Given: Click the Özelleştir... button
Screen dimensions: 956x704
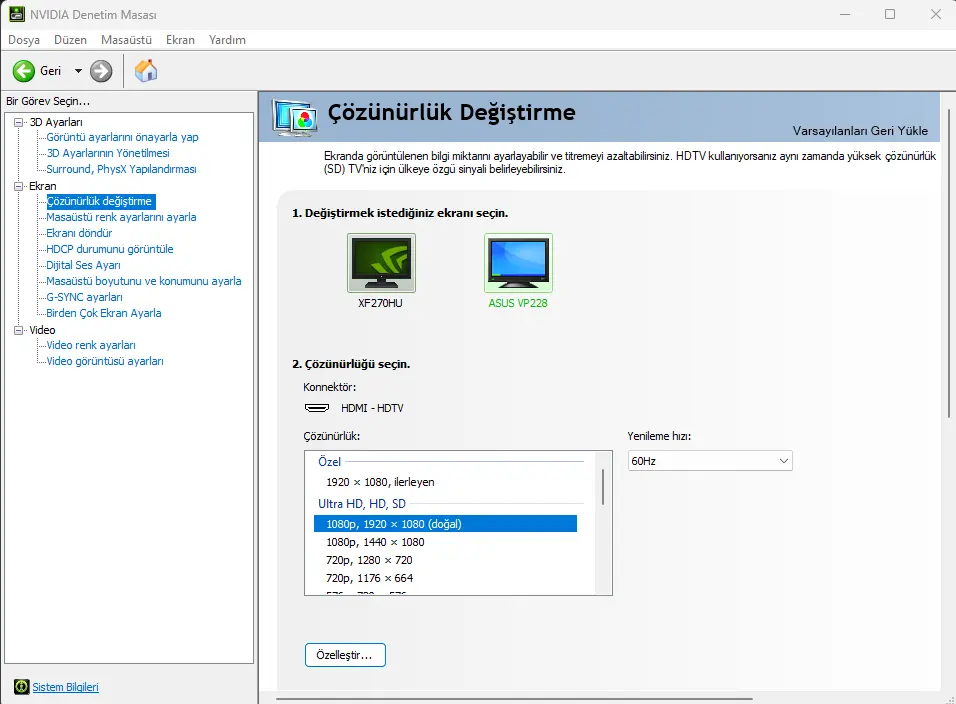Looking at the screenshot, I should [345, 655].
